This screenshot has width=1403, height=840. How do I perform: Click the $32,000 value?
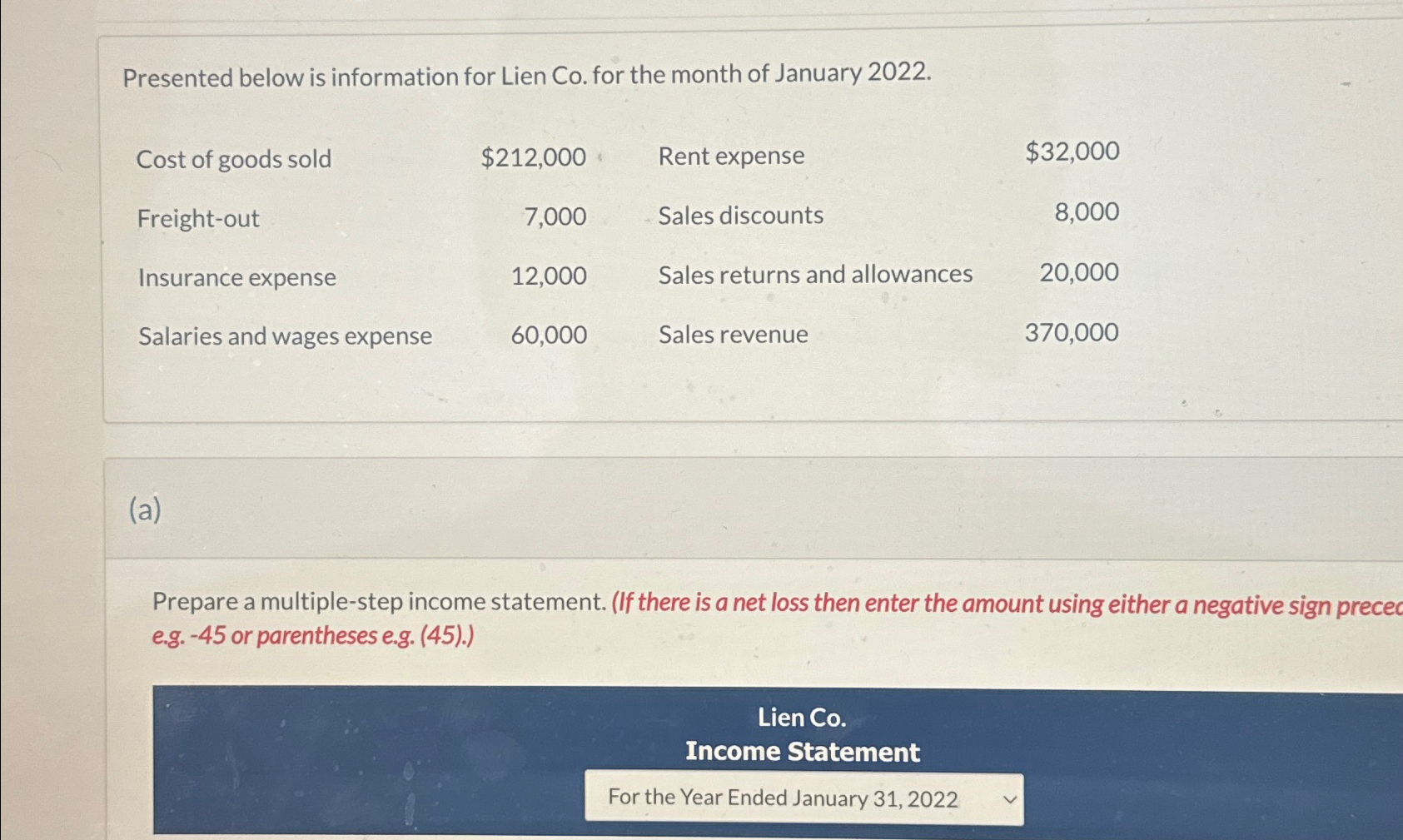pos(1072,152)
